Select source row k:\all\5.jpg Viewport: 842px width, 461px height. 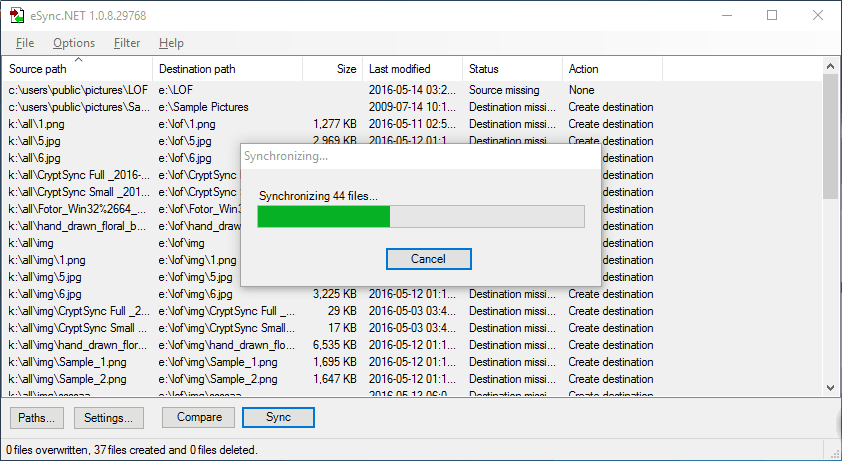click(34, 141)
